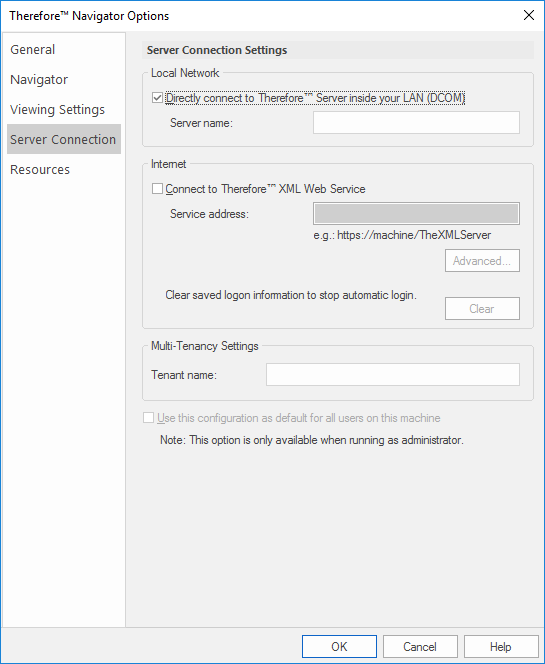This screenshot has height=664, width=545.
Task: Enable Connect to XML Web Service
Action: [x=158, y=189]
